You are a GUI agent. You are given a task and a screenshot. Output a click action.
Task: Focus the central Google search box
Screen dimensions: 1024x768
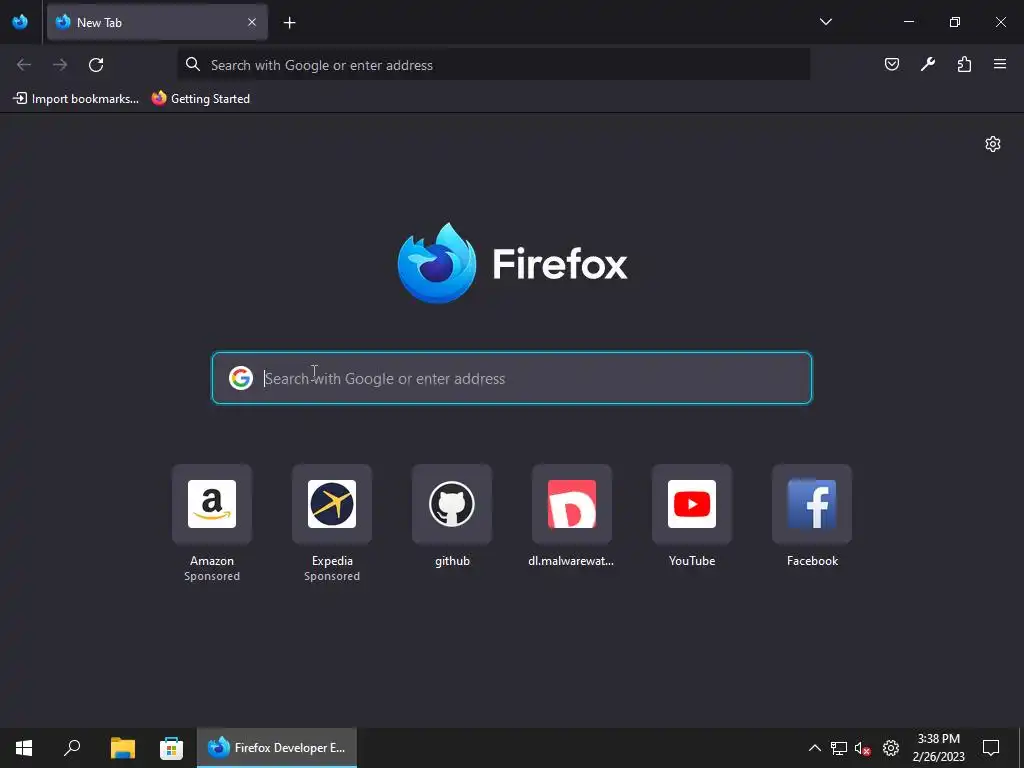point(512,378)
